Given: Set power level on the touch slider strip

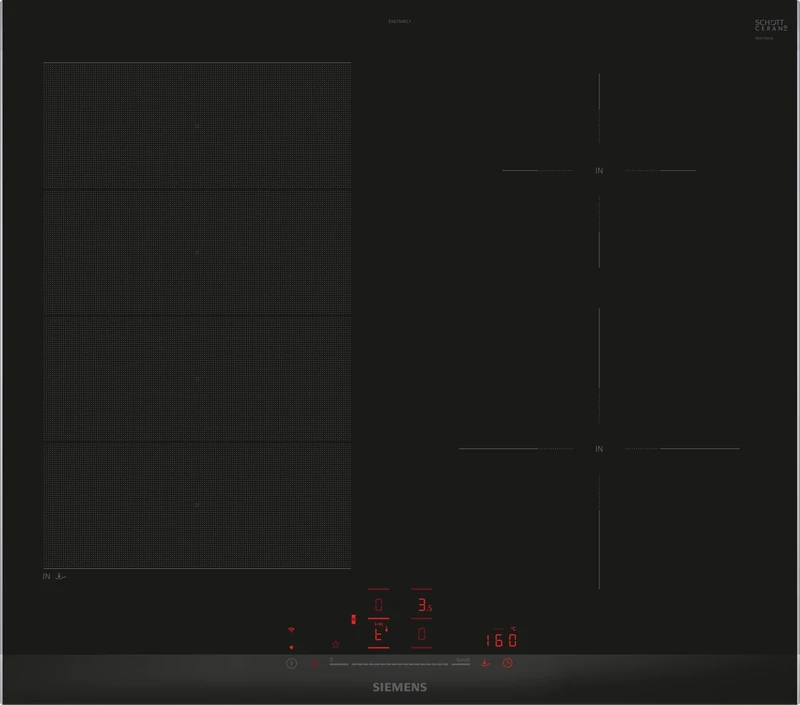Looking at the screenshot, I should tap(400, 663).
